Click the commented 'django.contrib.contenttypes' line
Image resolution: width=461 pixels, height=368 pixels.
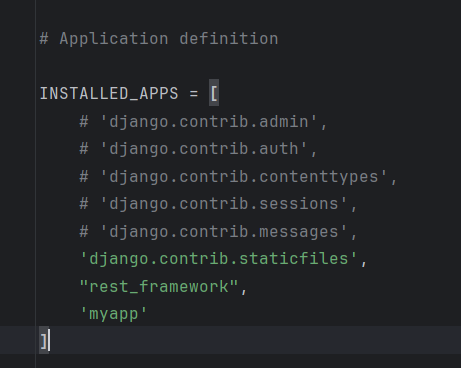(x=238, y=177)
